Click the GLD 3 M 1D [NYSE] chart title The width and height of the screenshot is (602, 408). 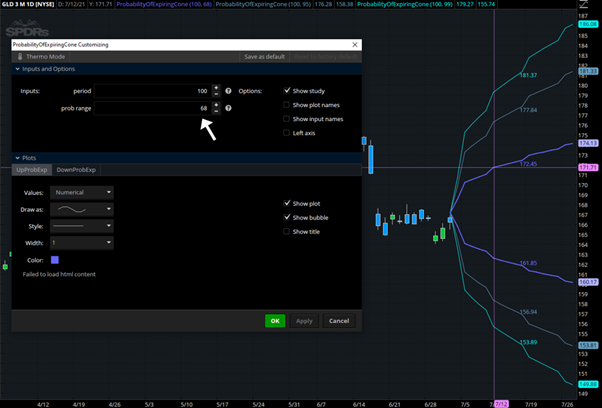click(x=28, y=4)
